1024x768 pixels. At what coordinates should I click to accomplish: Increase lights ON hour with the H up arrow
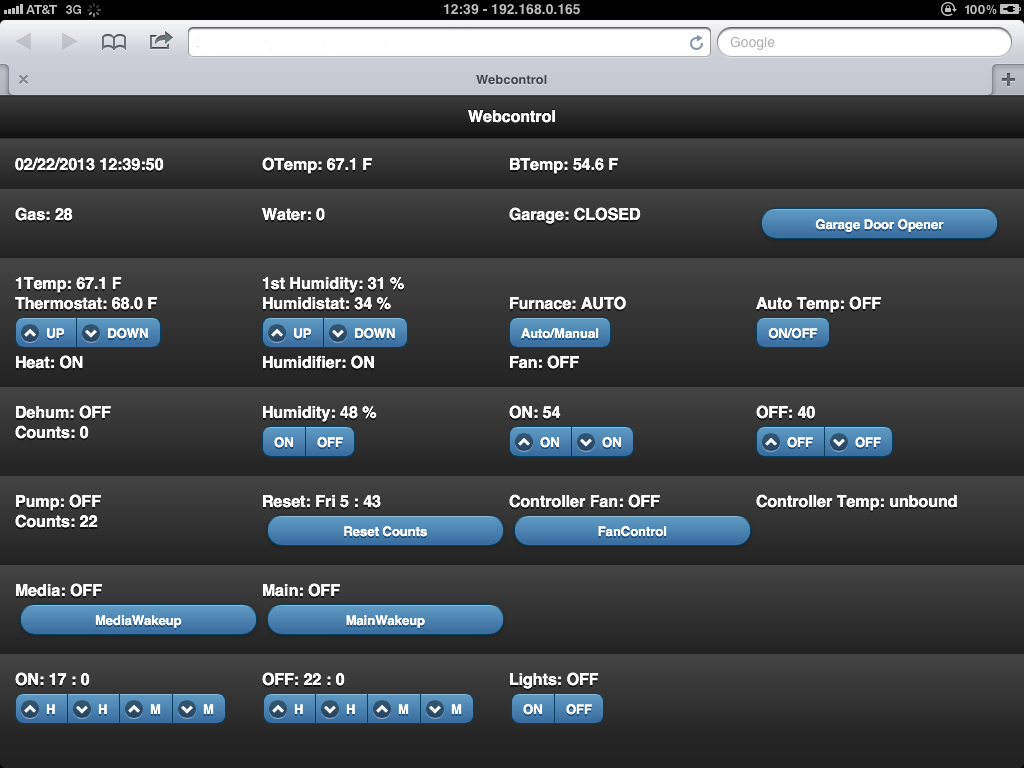(40, 708)
